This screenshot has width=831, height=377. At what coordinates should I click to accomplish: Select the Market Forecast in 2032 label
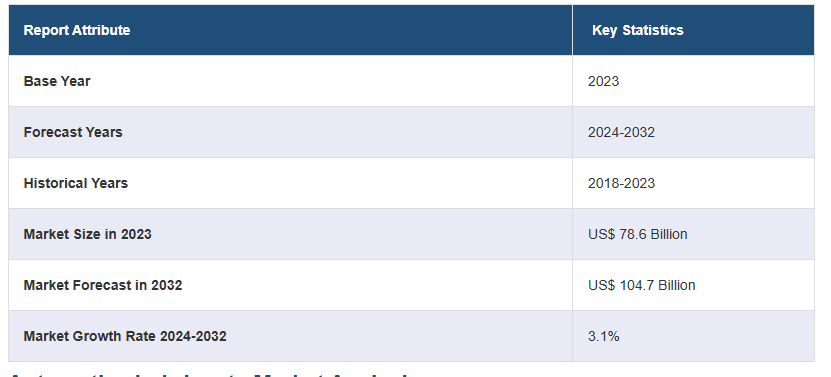coord(103,285)
